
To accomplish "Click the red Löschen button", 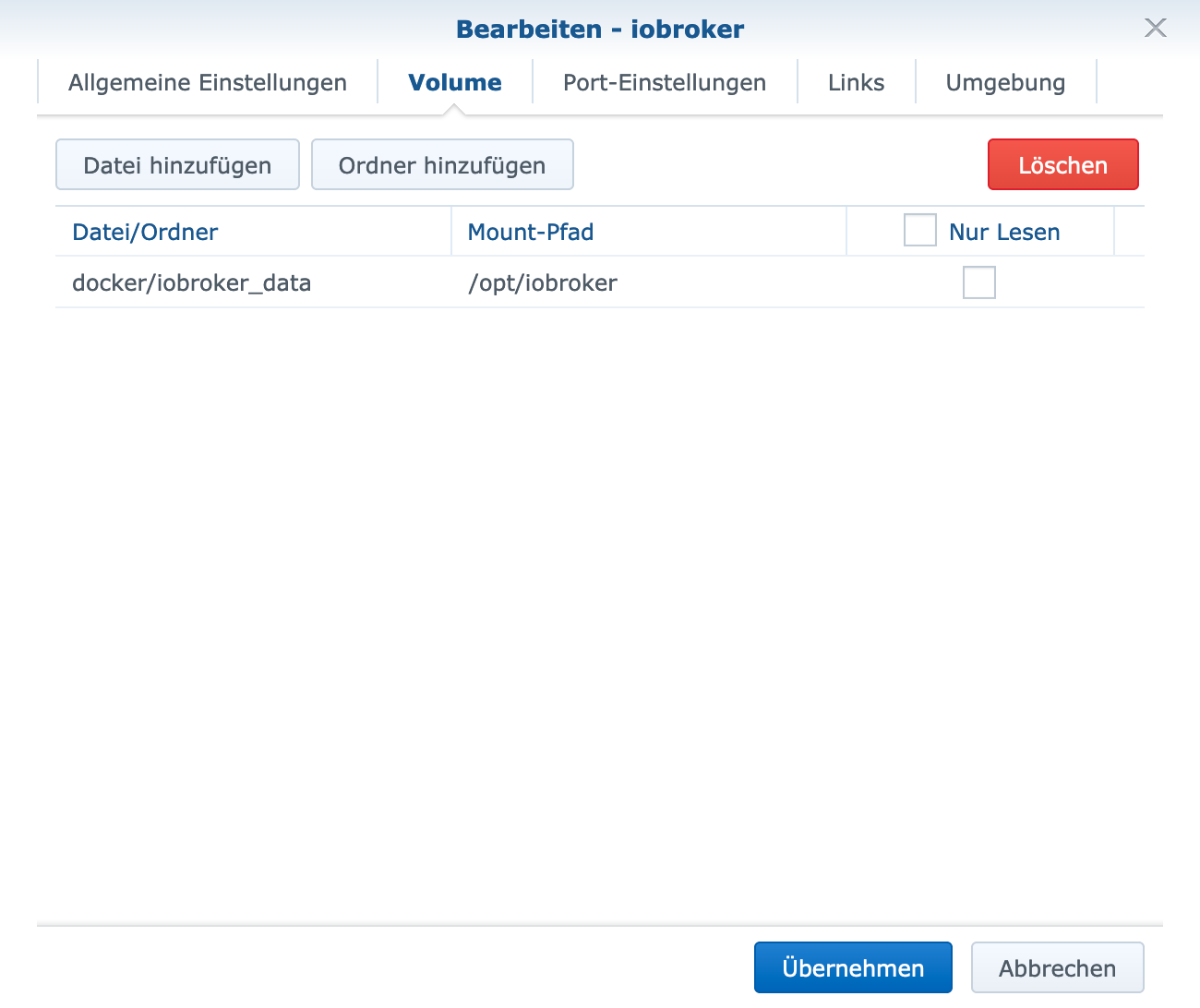I will (1062, 164).
